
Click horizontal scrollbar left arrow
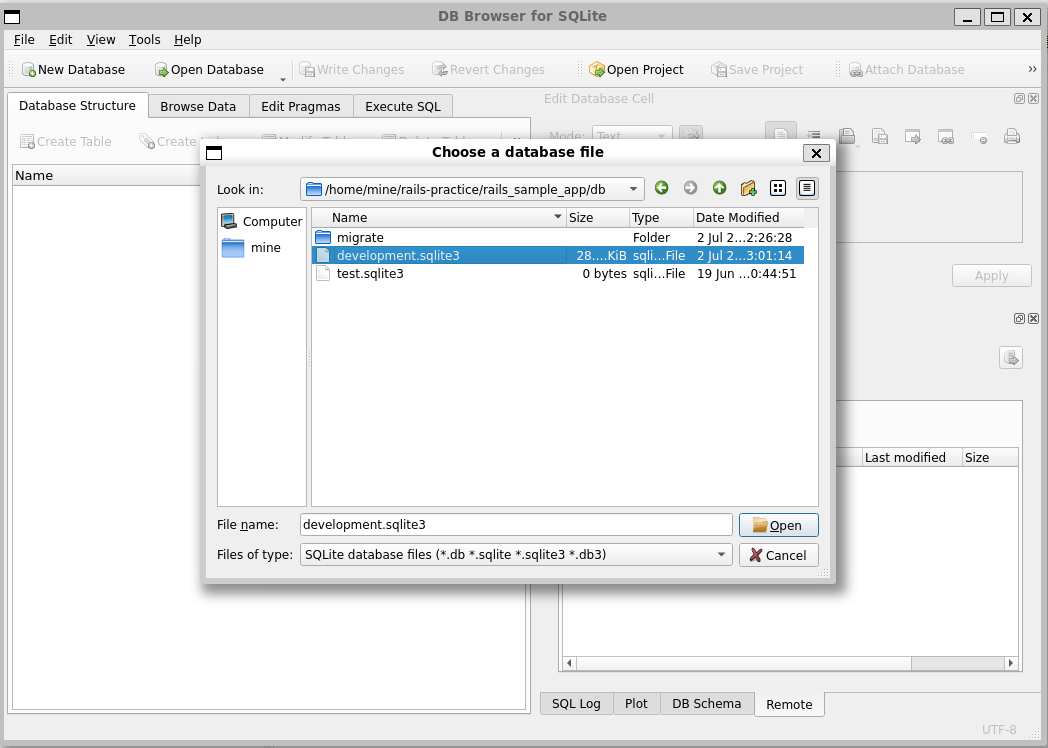pos(569,663)
